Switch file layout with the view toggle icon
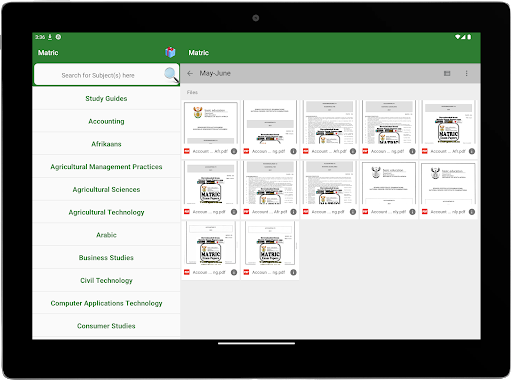Image resolution: width=512 pixels, height=380 pixels. (447, 73)
